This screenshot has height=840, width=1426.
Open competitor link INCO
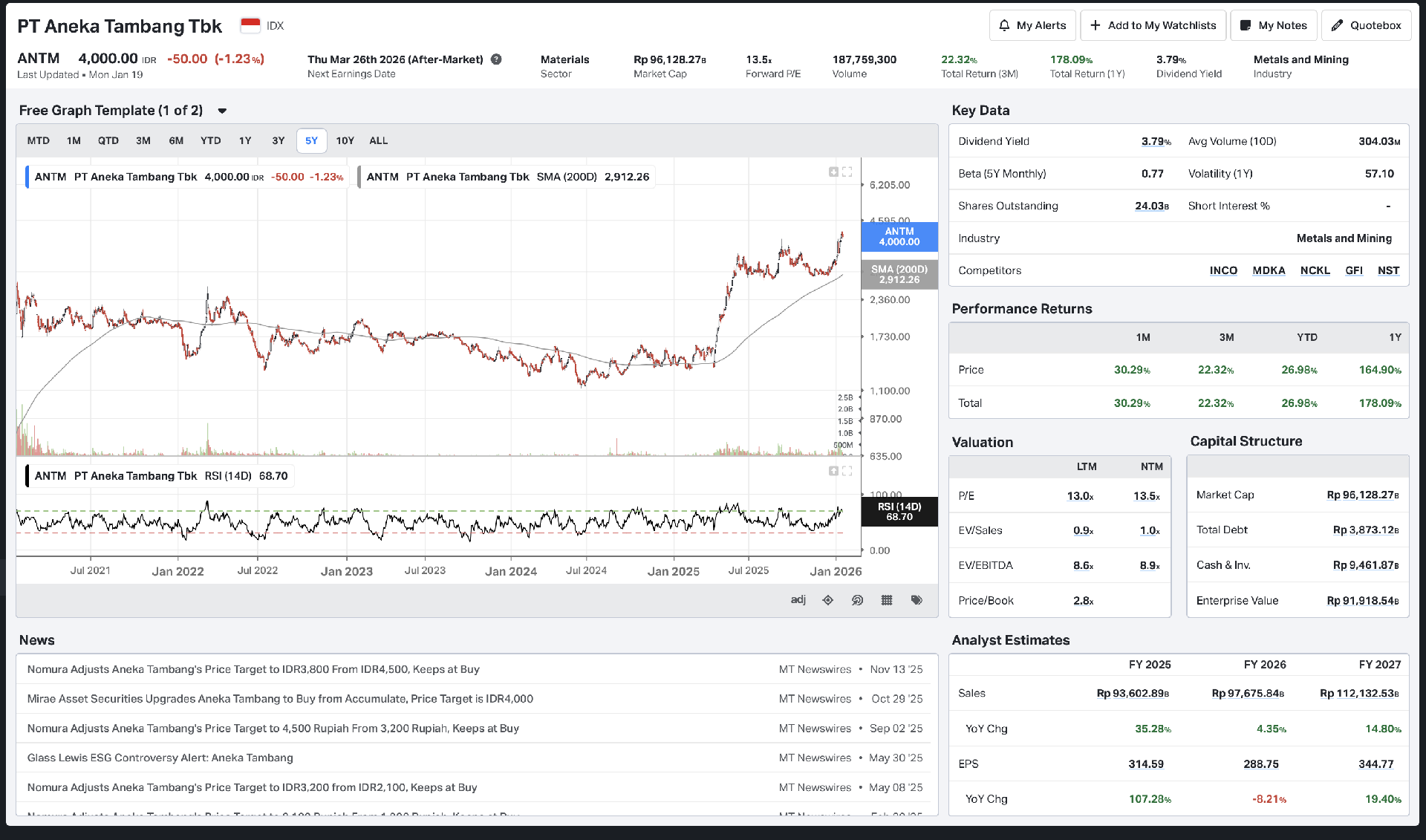pyautogui.click(x=1222, y=270)
